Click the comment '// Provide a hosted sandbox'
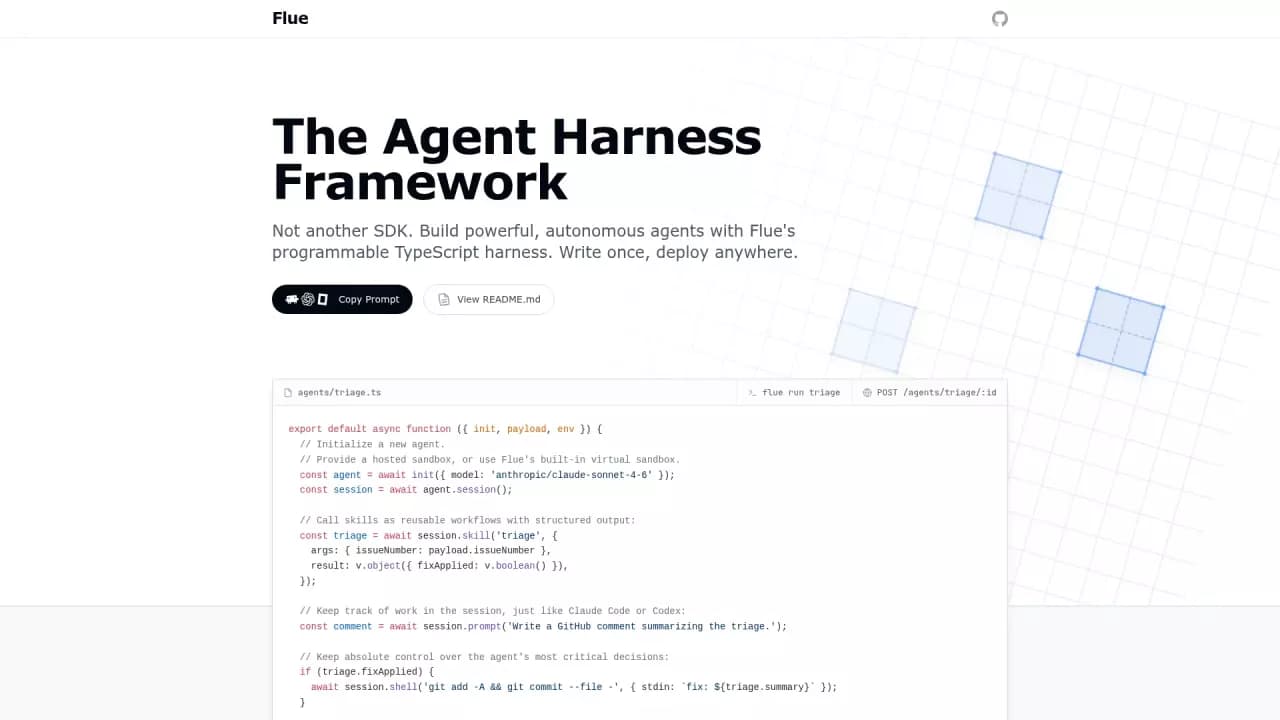Viewport: 1280px width, 720px height. point(490,459)
